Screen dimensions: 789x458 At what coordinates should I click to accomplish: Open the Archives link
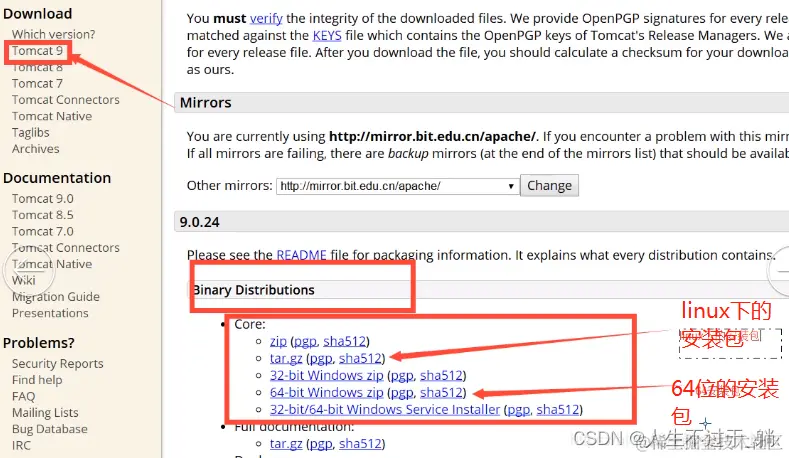tap(36, 149)
